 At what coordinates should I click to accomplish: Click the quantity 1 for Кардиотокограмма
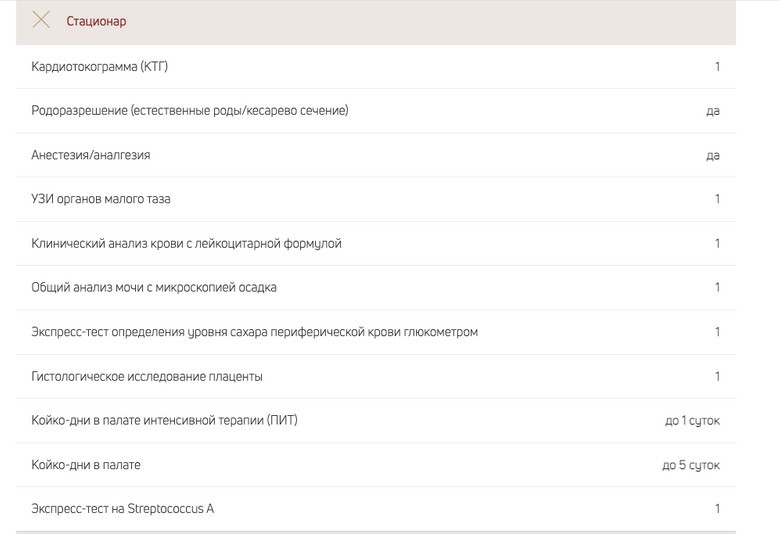[717, 67]
